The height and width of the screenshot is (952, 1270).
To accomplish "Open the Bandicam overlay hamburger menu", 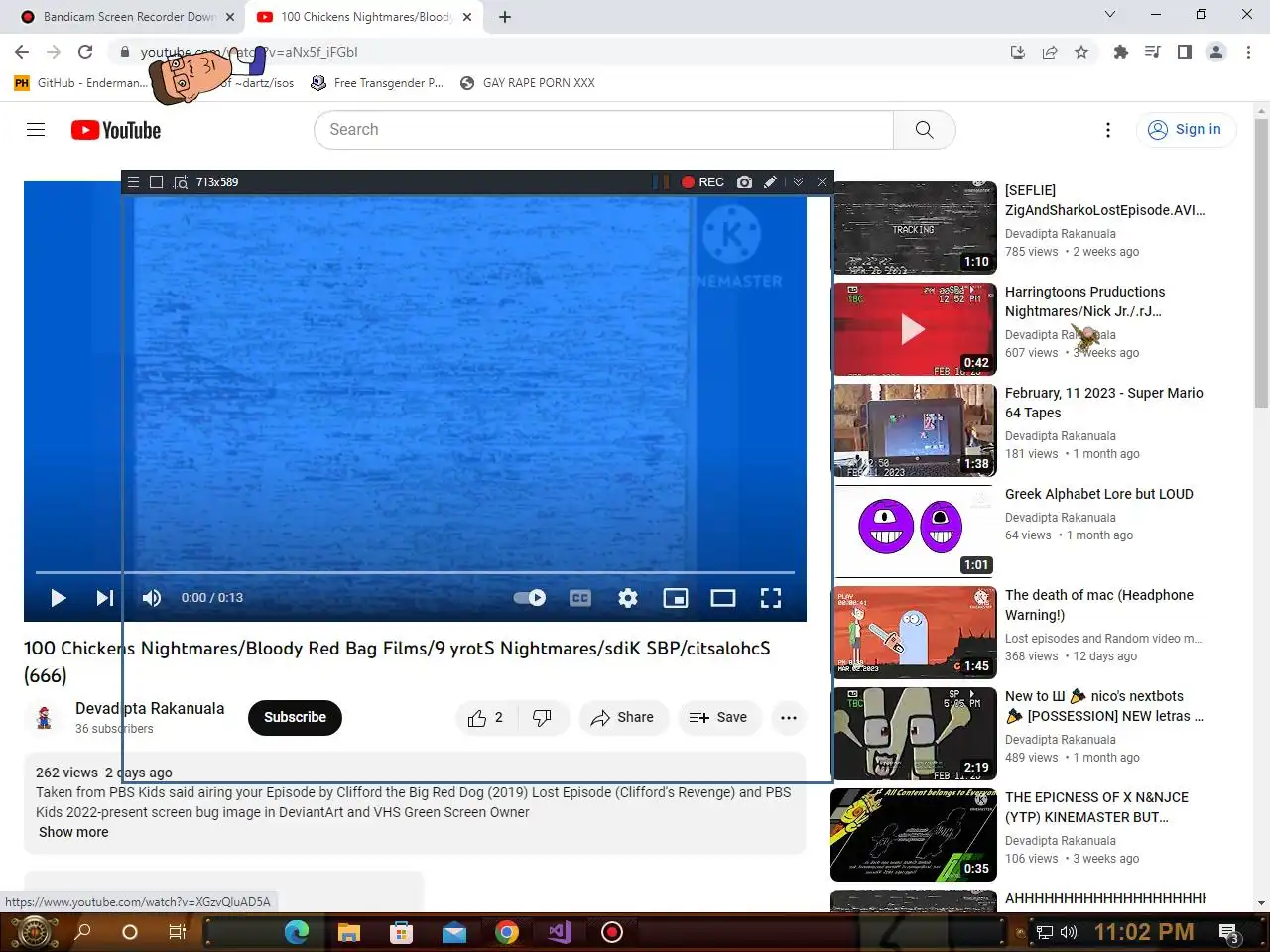I will 133,182.
